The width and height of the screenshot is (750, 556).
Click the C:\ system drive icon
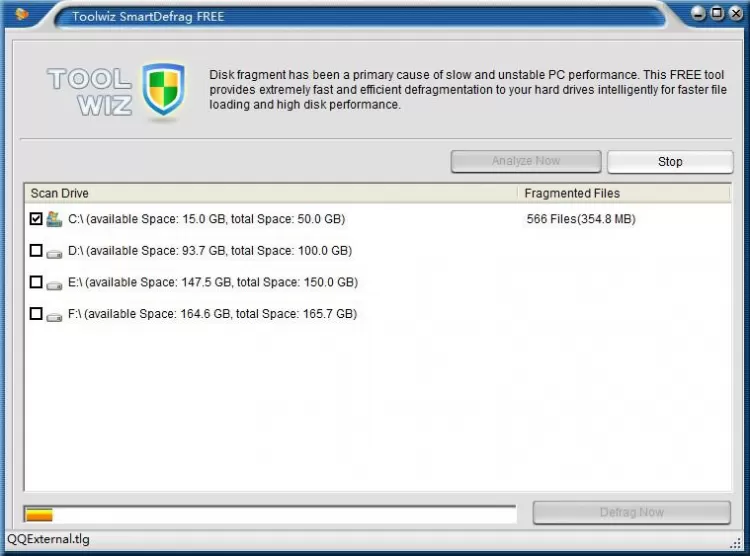click(54, 219)
